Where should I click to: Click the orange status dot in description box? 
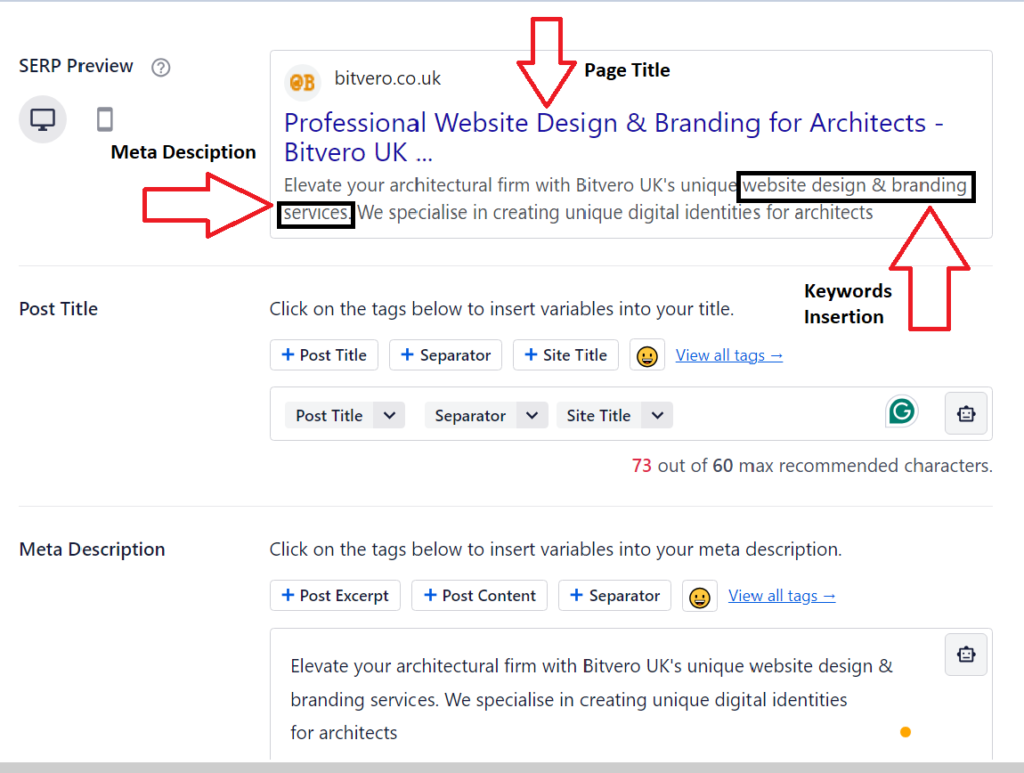[905, 732]
